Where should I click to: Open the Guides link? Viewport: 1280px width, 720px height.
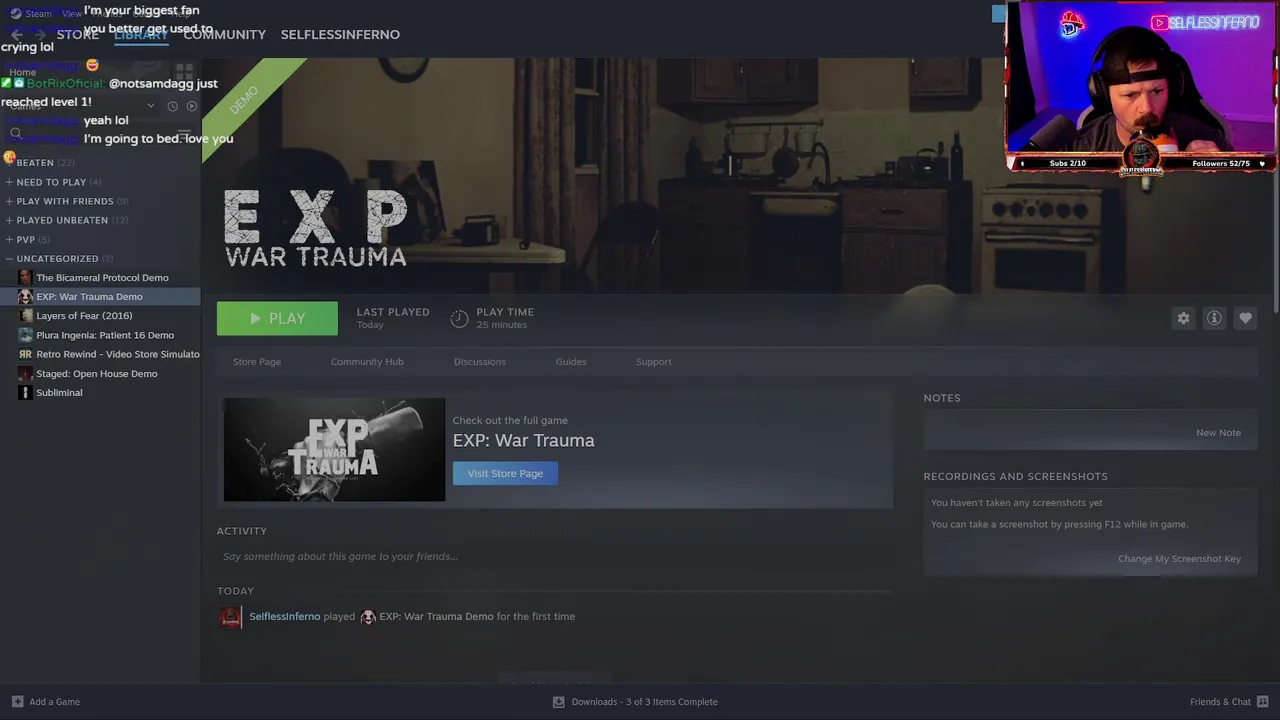(x=571, y=362)
